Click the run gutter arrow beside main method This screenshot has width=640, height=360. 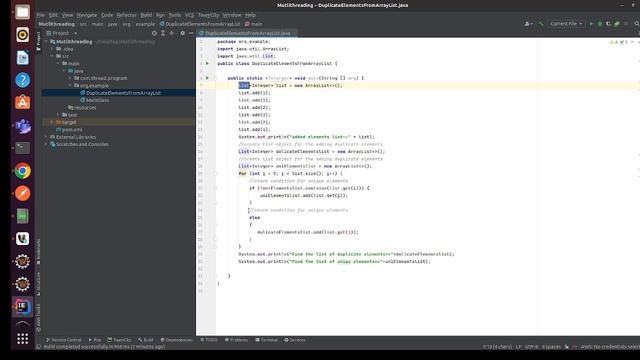[x=207, y=78]
